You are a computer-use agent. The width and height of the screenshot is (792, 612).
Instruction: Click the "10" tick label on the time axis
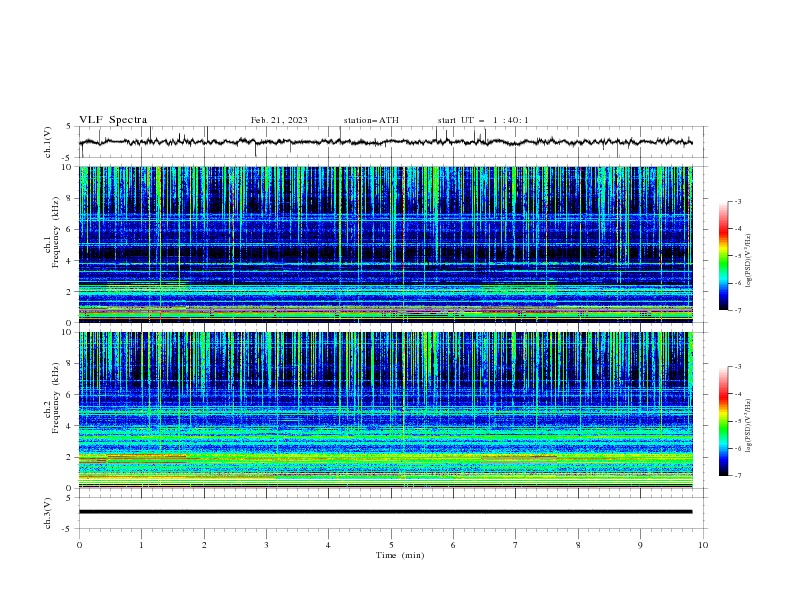[703, 545]
